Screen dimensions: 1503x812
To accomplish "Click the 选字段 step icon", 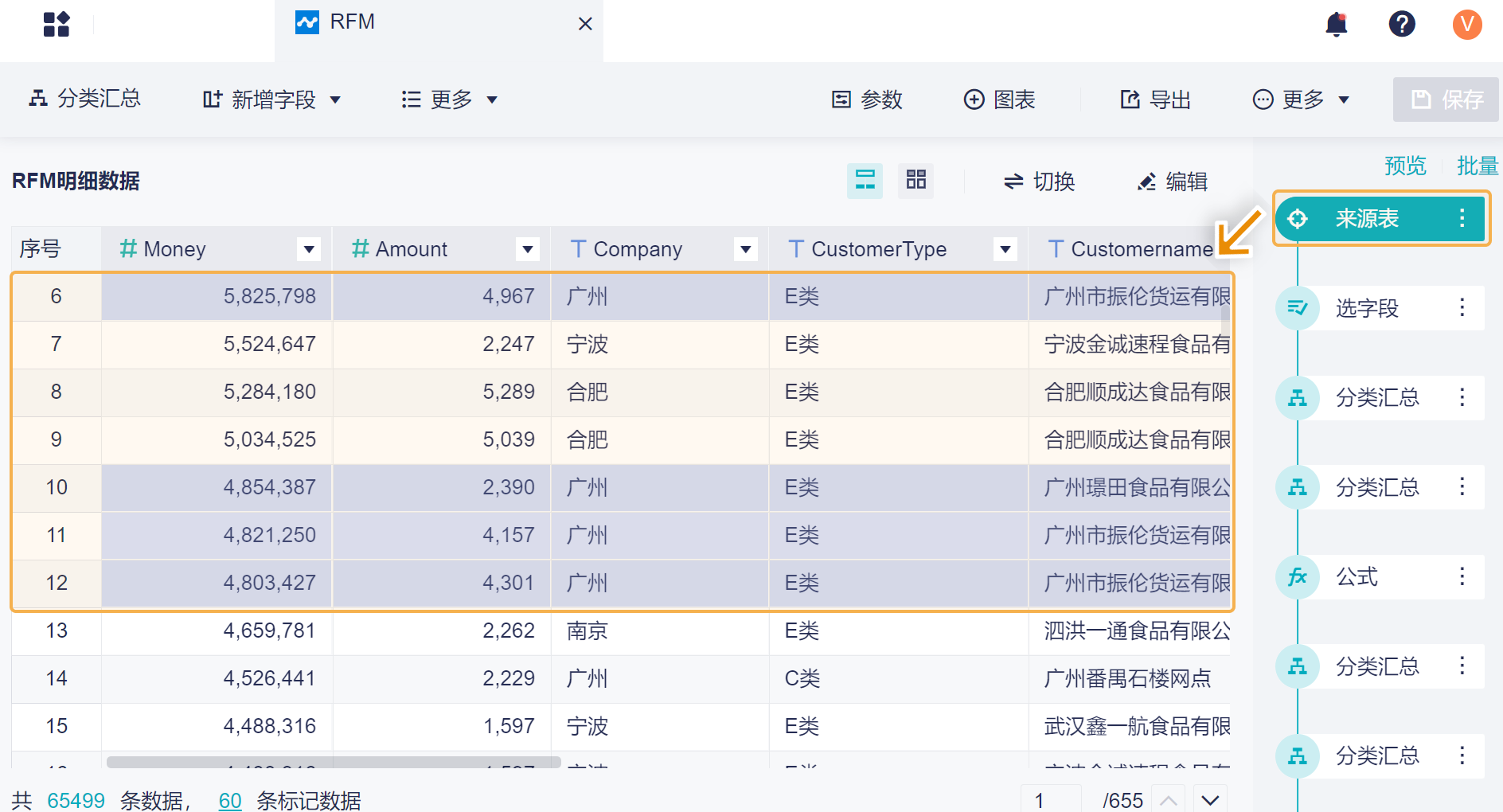I will pyautogui.click(x=1298, y=308).
